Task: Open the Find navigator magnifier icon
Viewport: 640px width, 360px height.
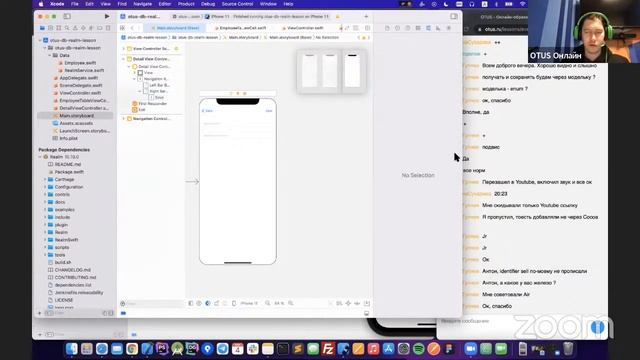Action: [x=67, y=28]
